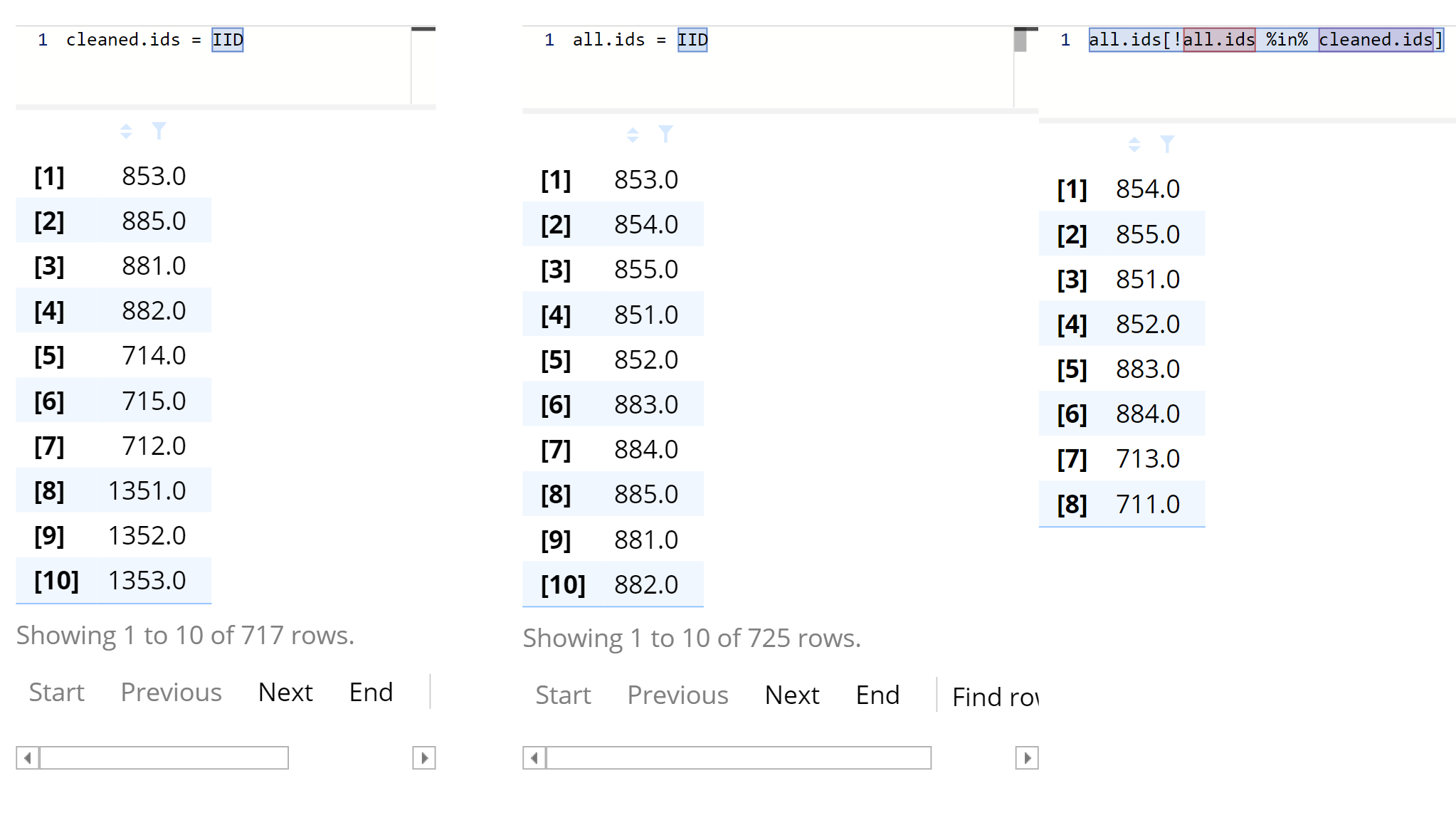Click the Find row field in all.ids
The height and width of the screenshot is (820, 1456).
995,697
